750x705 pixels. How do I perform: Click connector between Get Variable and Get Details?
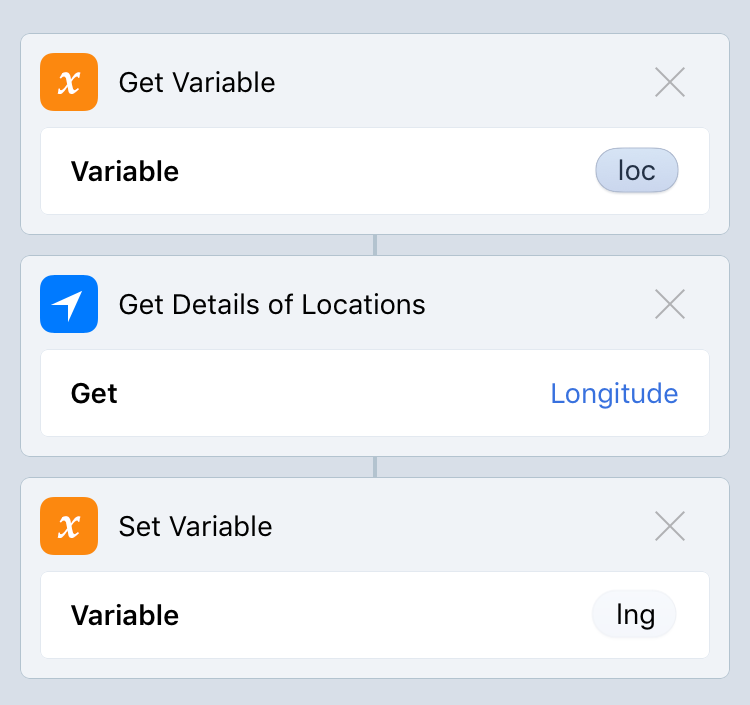tap(375, 245)
